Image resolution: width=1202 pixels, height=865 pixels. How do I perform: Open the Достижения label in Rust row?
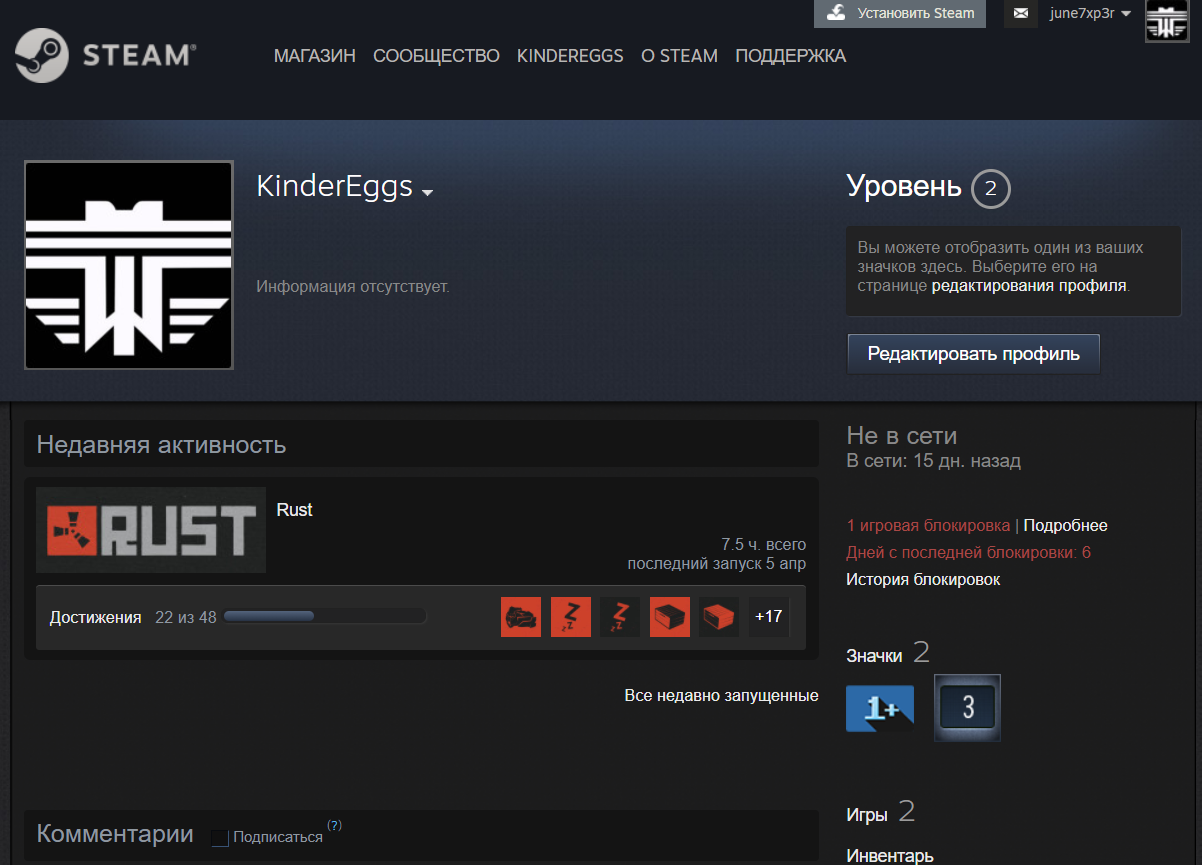(96, 617)
